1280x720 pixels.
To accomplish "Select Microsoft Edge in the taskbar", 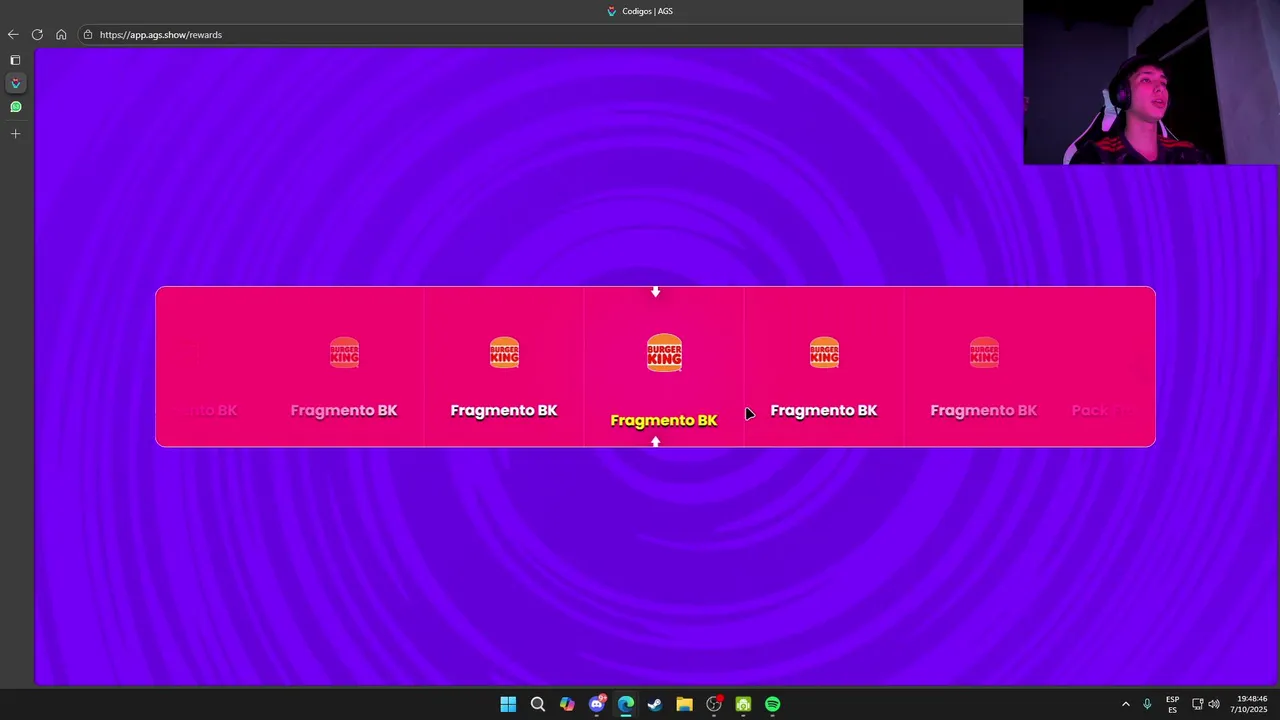I will [626, 704].
